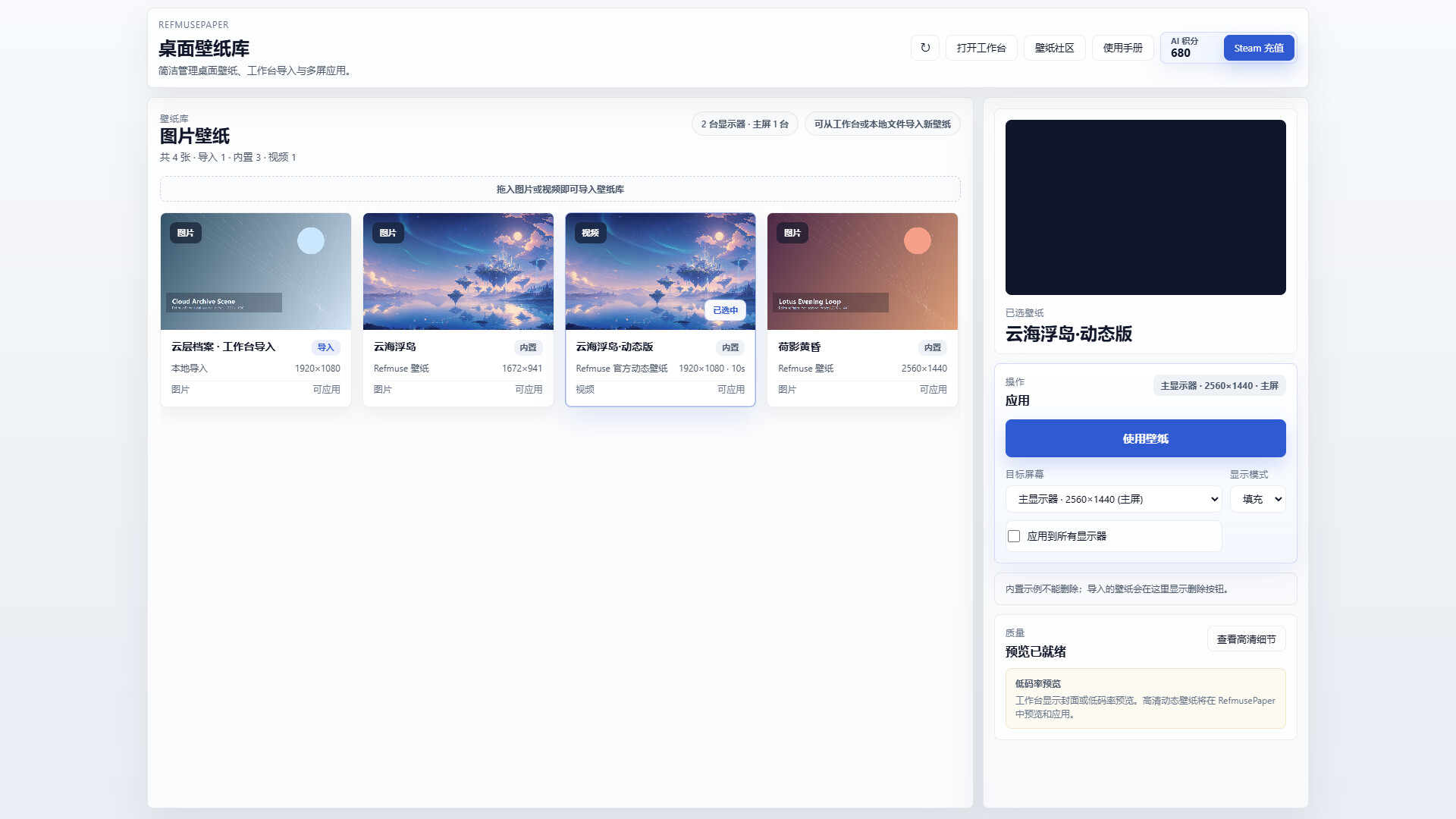The image size is (1456, 819).
Task: Click the large dark preview pane
Action: 1145,207
